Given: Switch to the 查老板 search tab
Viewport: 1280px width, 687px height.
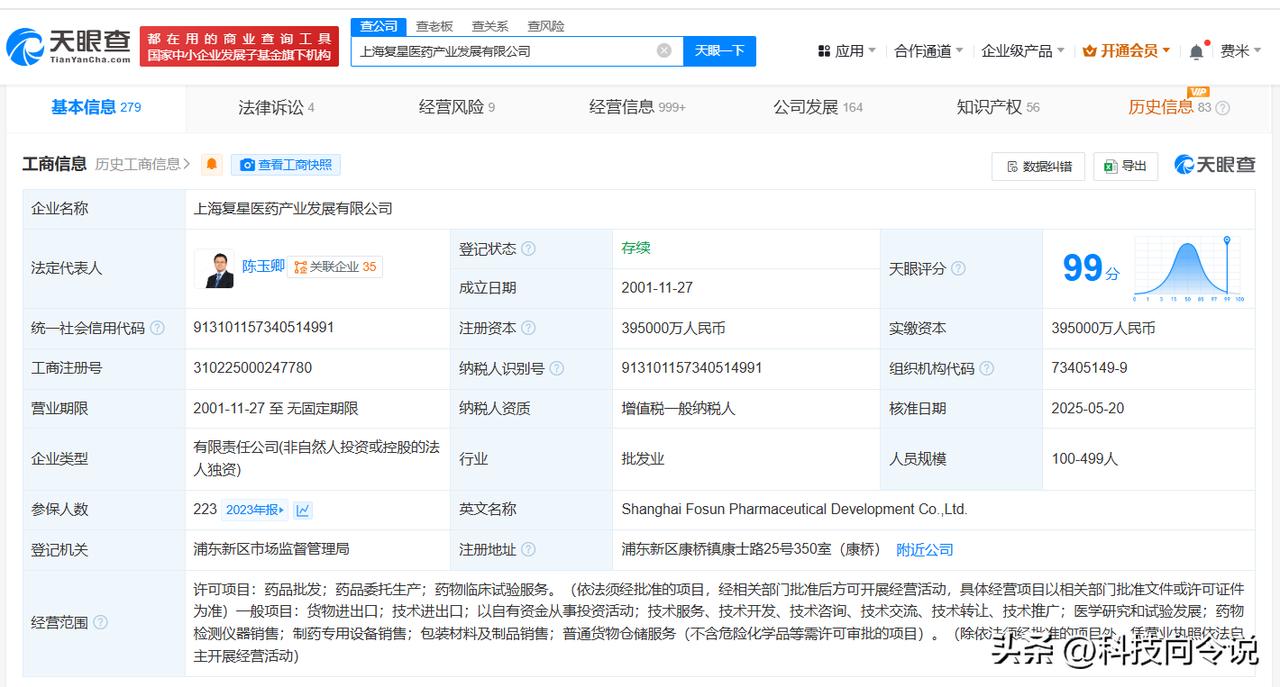Looking at the screenshot, I should [434, 26].
